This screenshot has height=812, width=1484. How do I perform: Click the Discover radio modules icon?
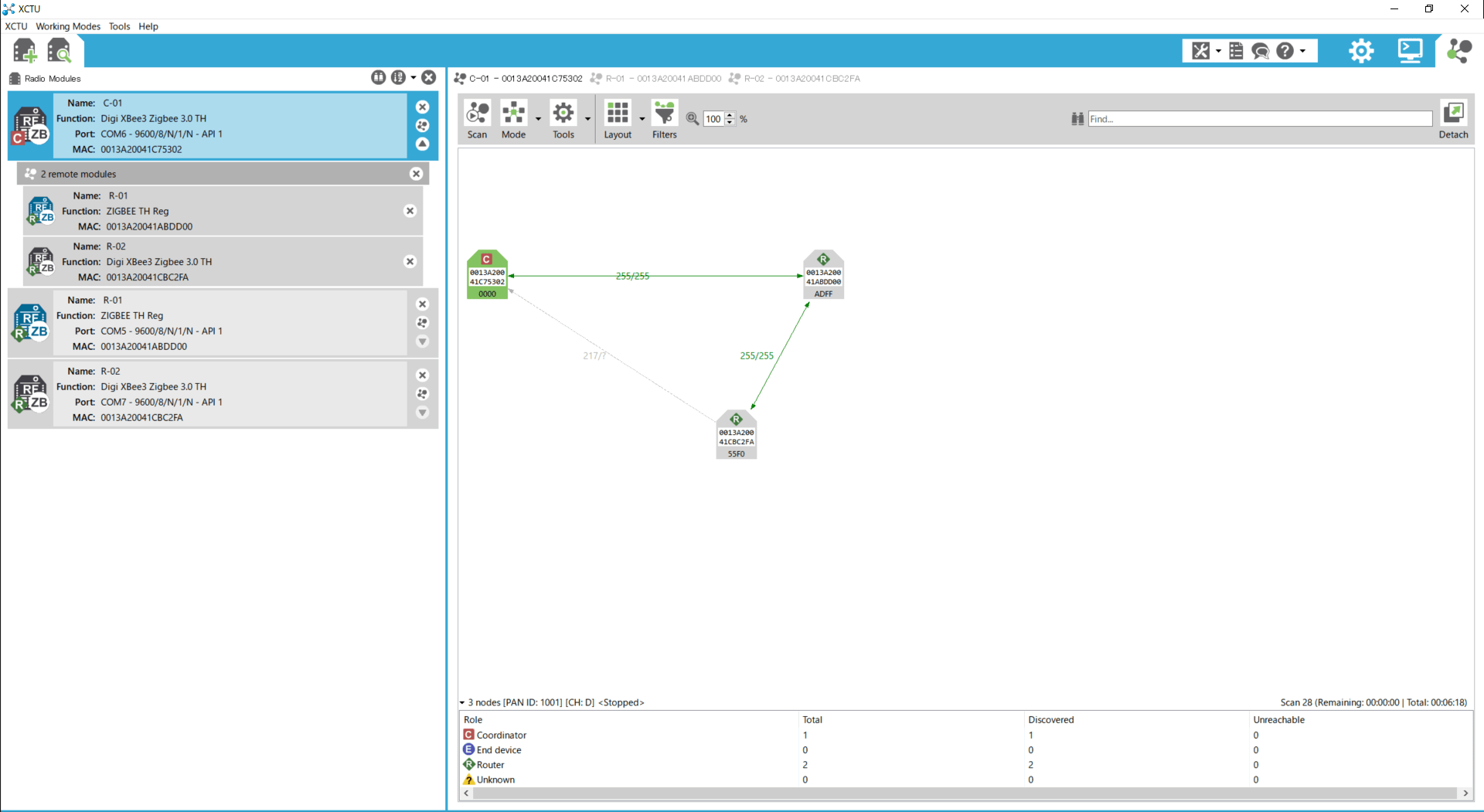click(59, 52)
